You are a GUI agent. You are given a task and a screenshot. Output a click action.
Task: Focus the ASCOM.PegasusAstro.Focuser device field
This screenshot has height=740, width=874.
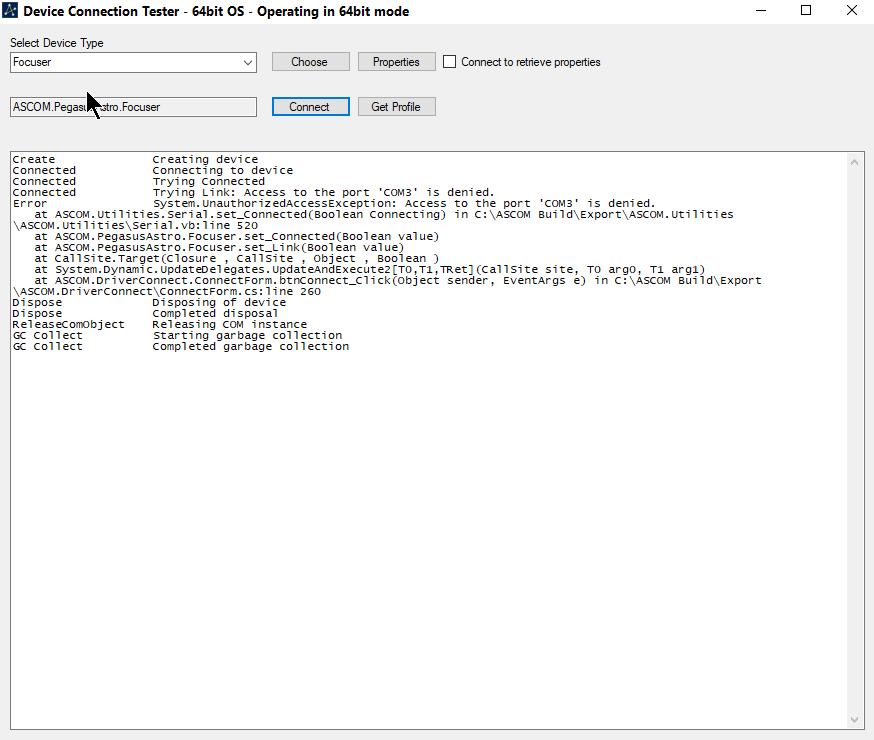[x=133, y=107]
